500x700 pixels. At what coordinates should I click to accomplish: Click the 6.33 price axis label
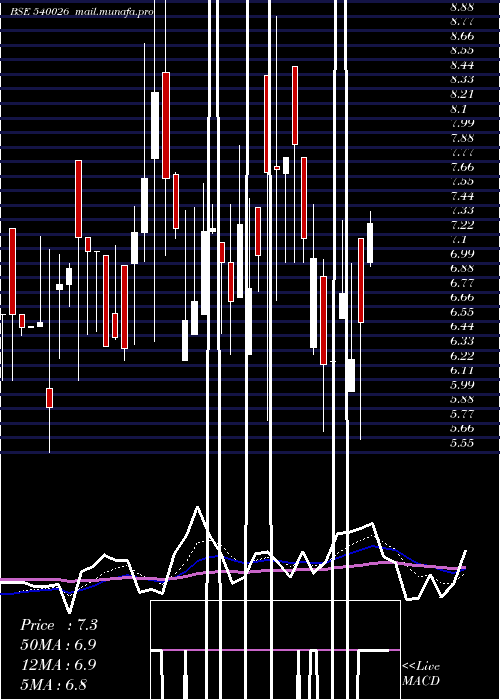point(462,341)
